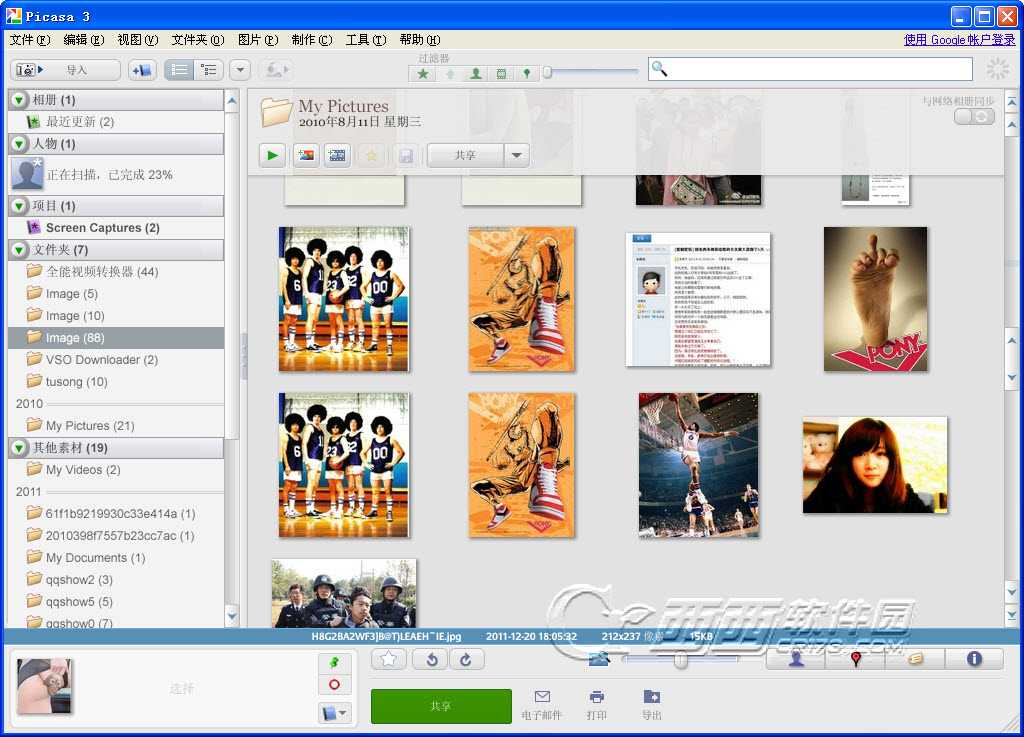The image size is (1024, 737).
Task: Star the selected photo in bottom toolbar
Action: (389, 659)
